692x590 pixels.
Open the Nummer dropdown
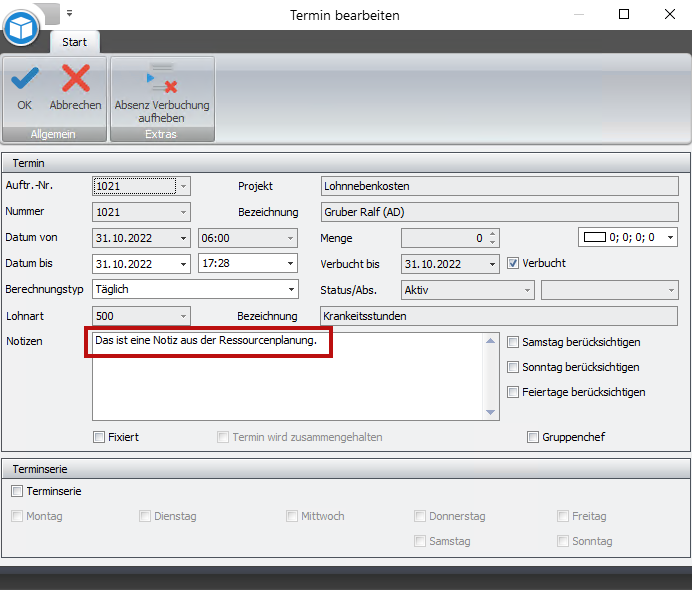pos(184,212)
